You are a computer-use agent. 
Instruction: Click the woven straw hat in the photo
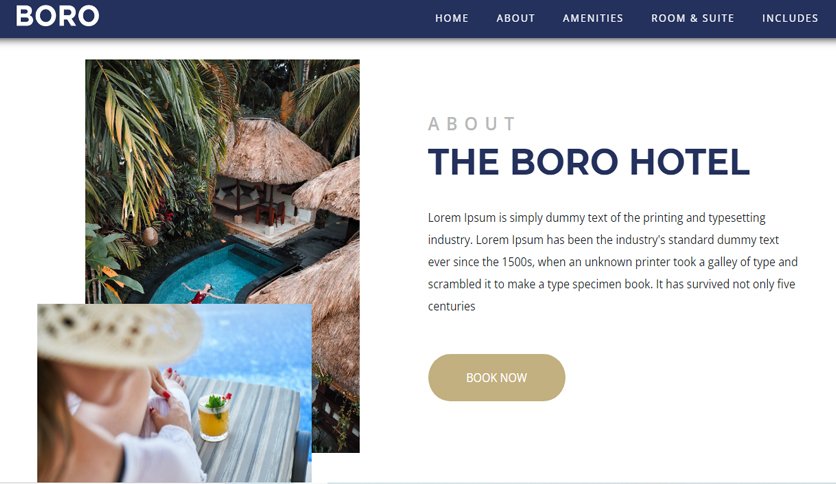pyautogui.click(x=119, y=335)
